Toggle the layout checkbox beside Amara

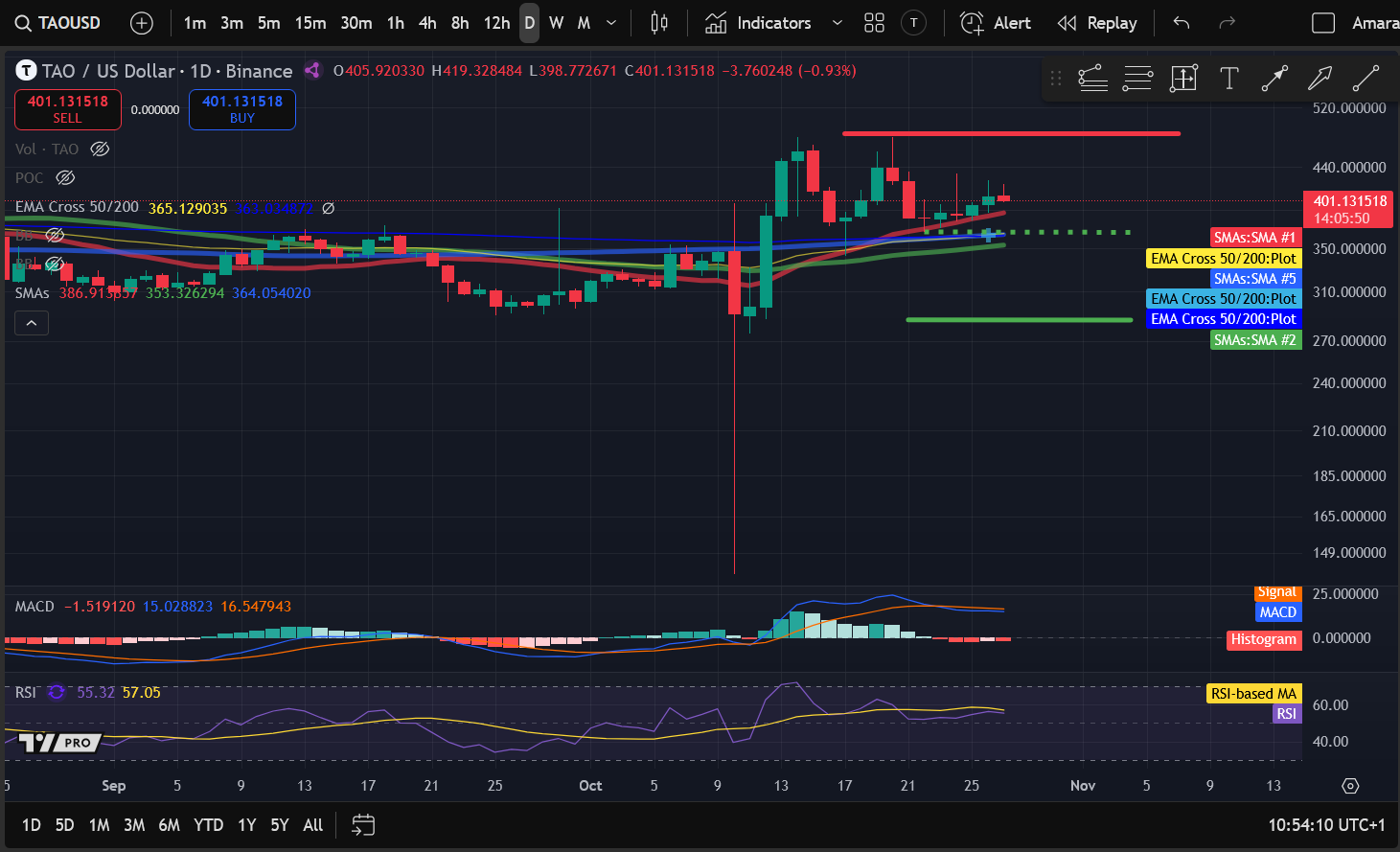pos(1323,23)
